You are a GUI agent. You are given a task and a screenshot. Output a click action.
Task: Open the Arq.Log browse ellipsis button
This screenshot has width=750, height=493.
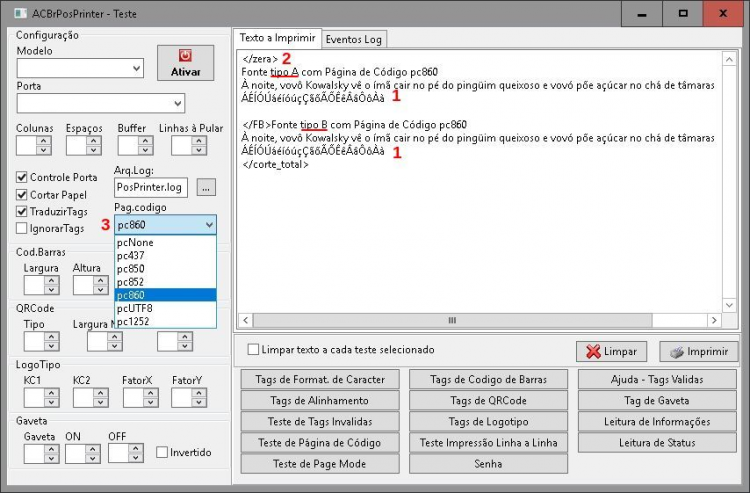pyautogui.click(x=206, y=188)
